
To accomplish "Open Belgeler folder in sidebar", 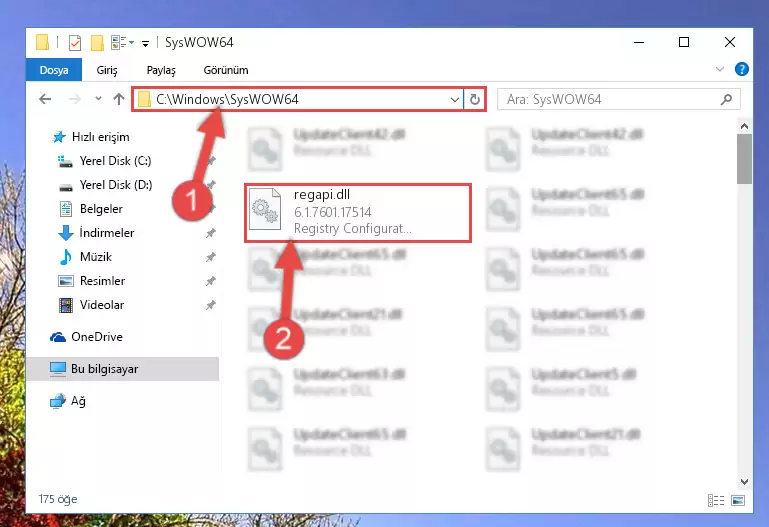I will pyautogui.click(x=101, y=209).
